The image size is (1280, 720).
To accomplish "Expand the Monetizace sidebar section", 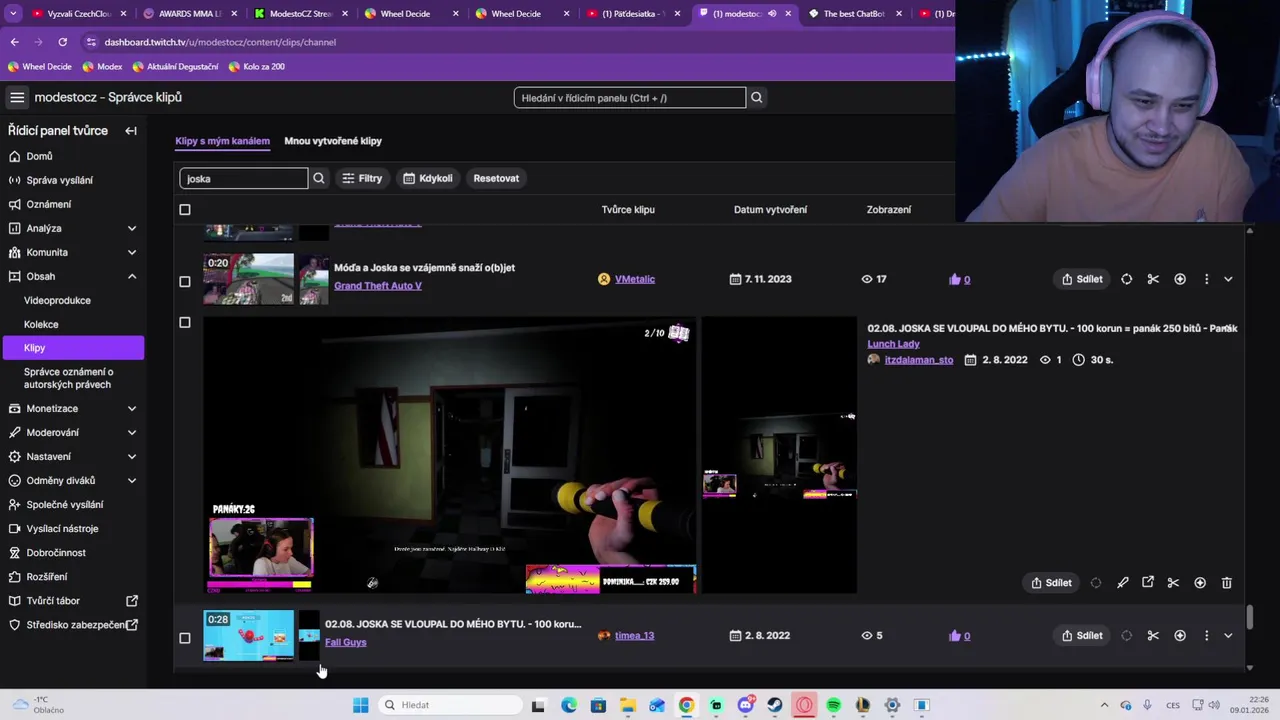I will [x=131, y=408].
